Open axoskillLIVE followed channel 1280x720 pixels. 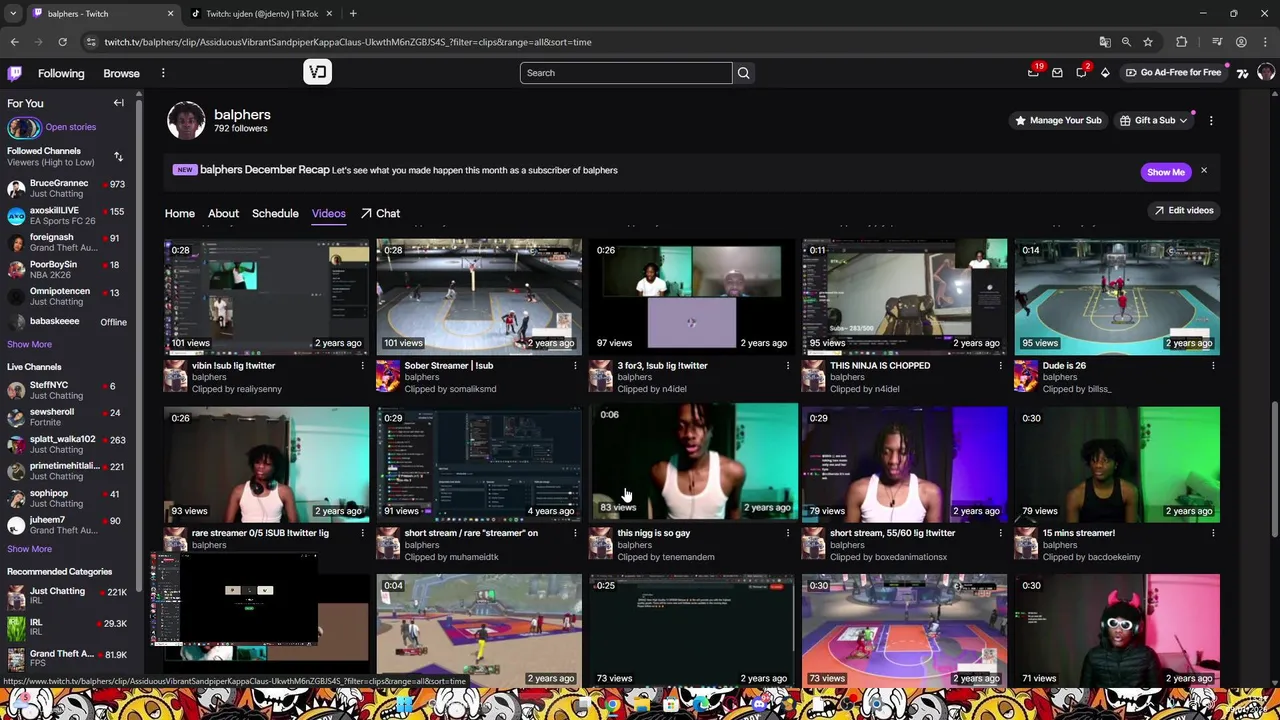coord(66,216)
